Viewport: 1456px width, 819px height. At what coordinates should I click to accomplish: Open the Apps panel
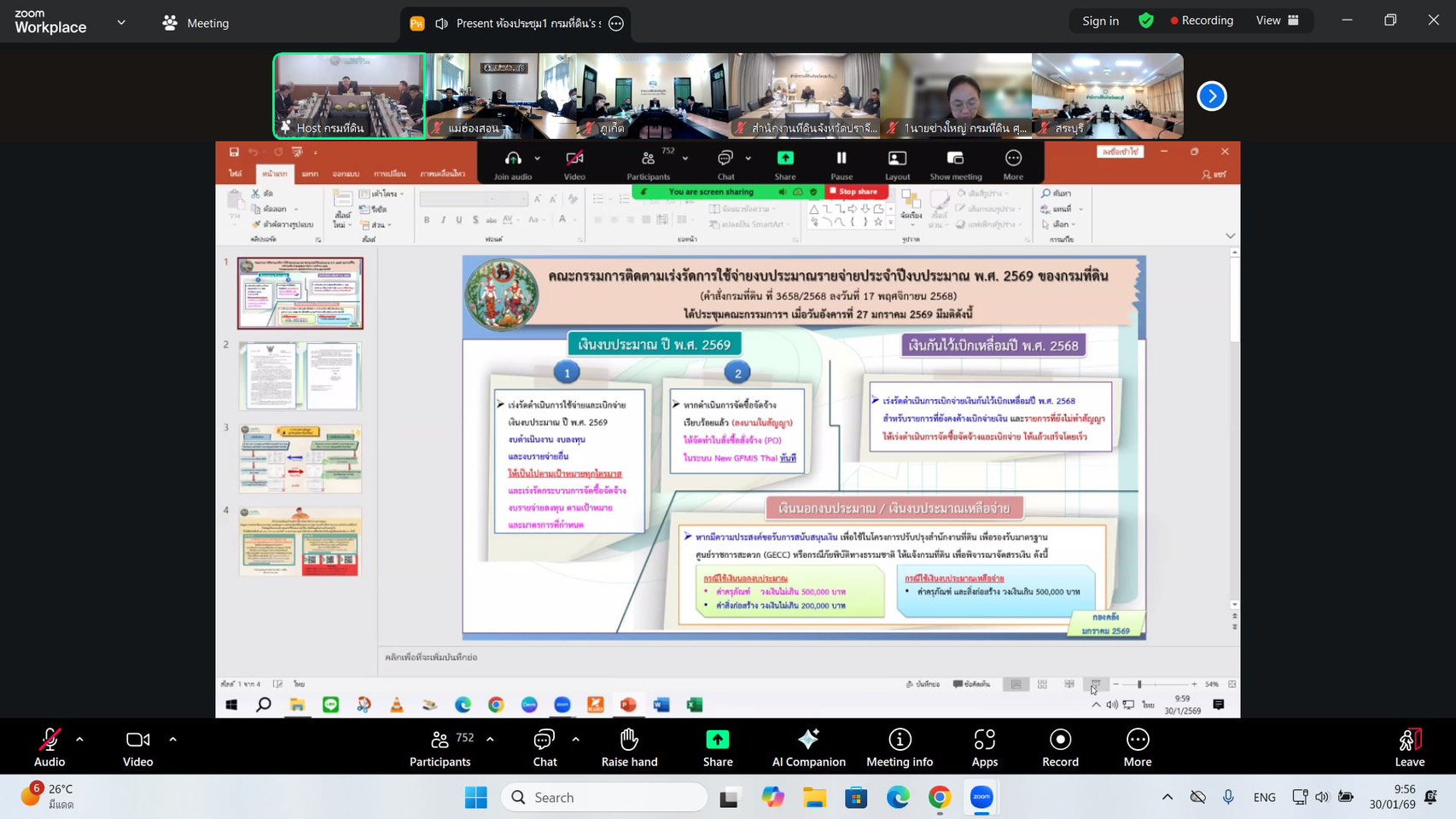(x=984, y=746)
